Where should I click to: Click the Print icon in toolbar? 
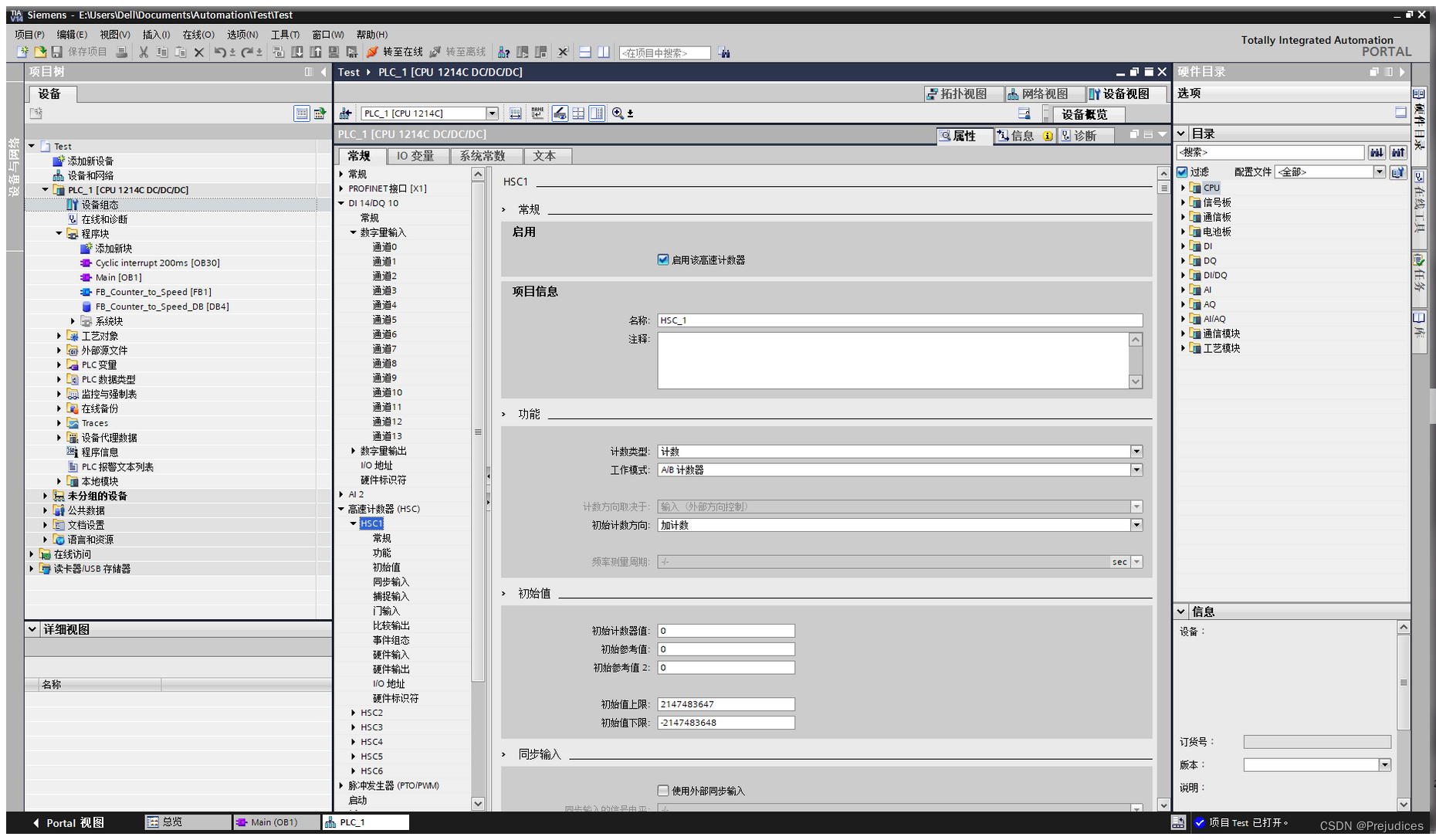(122, 52)
